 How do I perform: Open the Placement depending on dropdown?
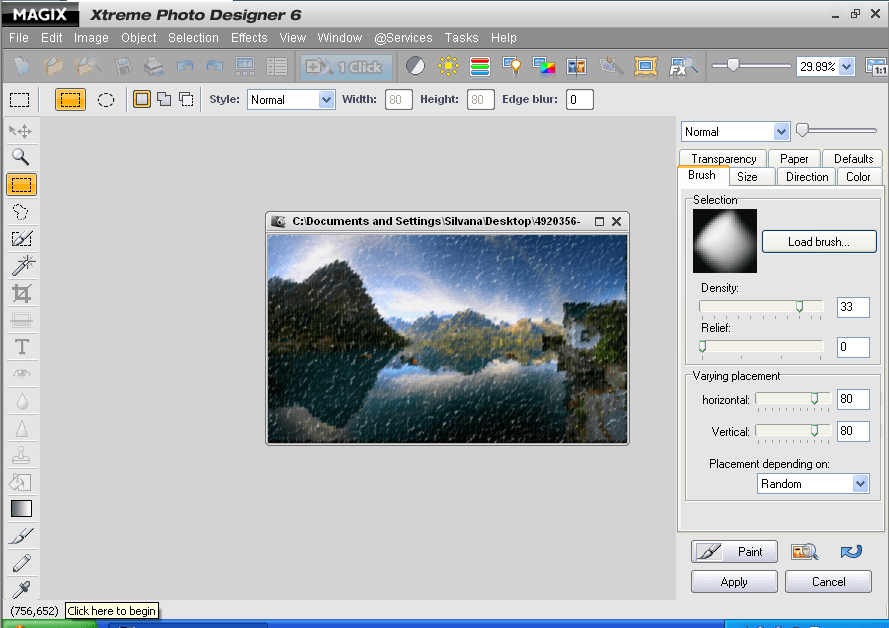pos(813,483)
